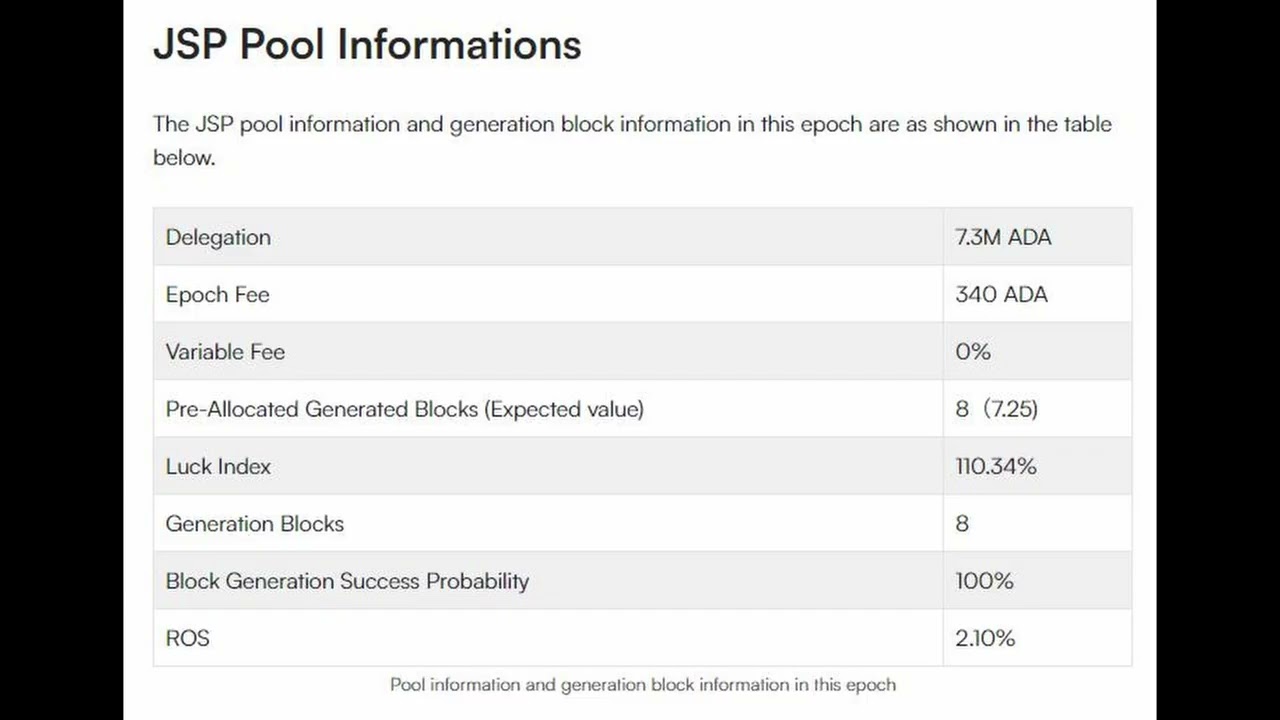Click the 2.10% ROS value

click(x=985, y=638)
